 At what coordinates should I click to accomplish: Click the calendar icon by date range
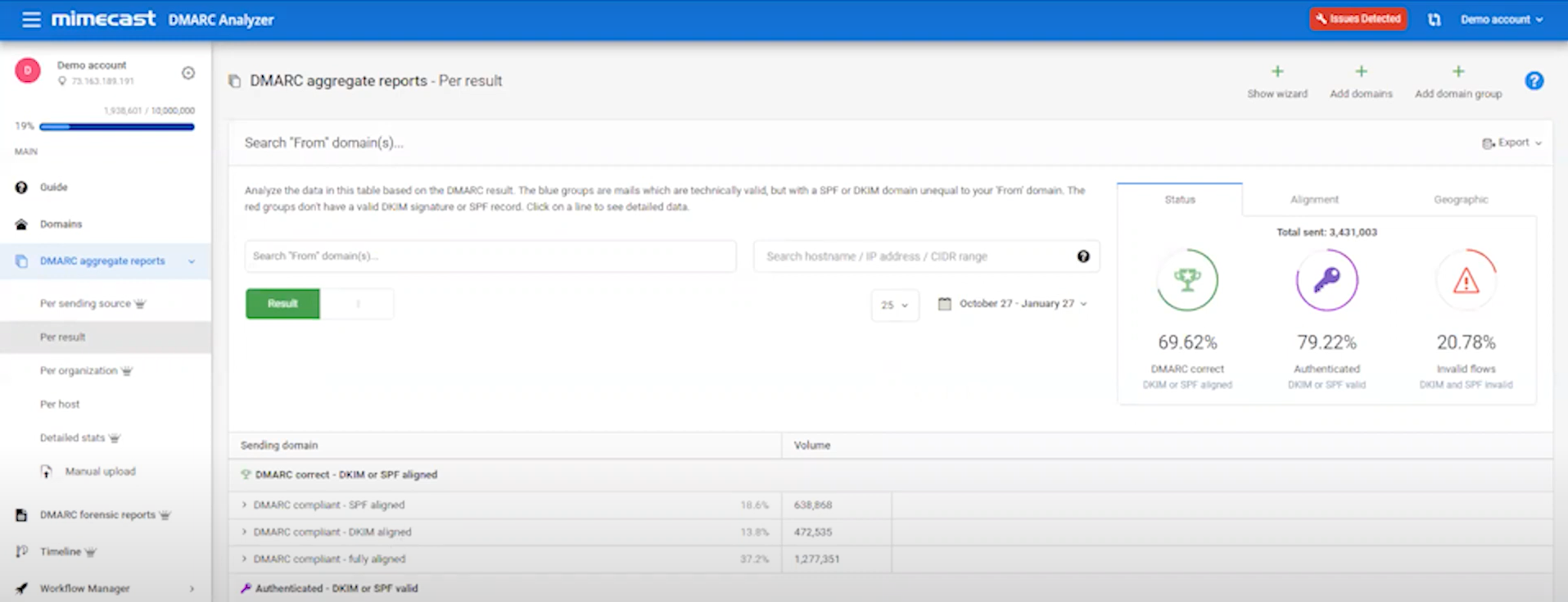(944, 304)
